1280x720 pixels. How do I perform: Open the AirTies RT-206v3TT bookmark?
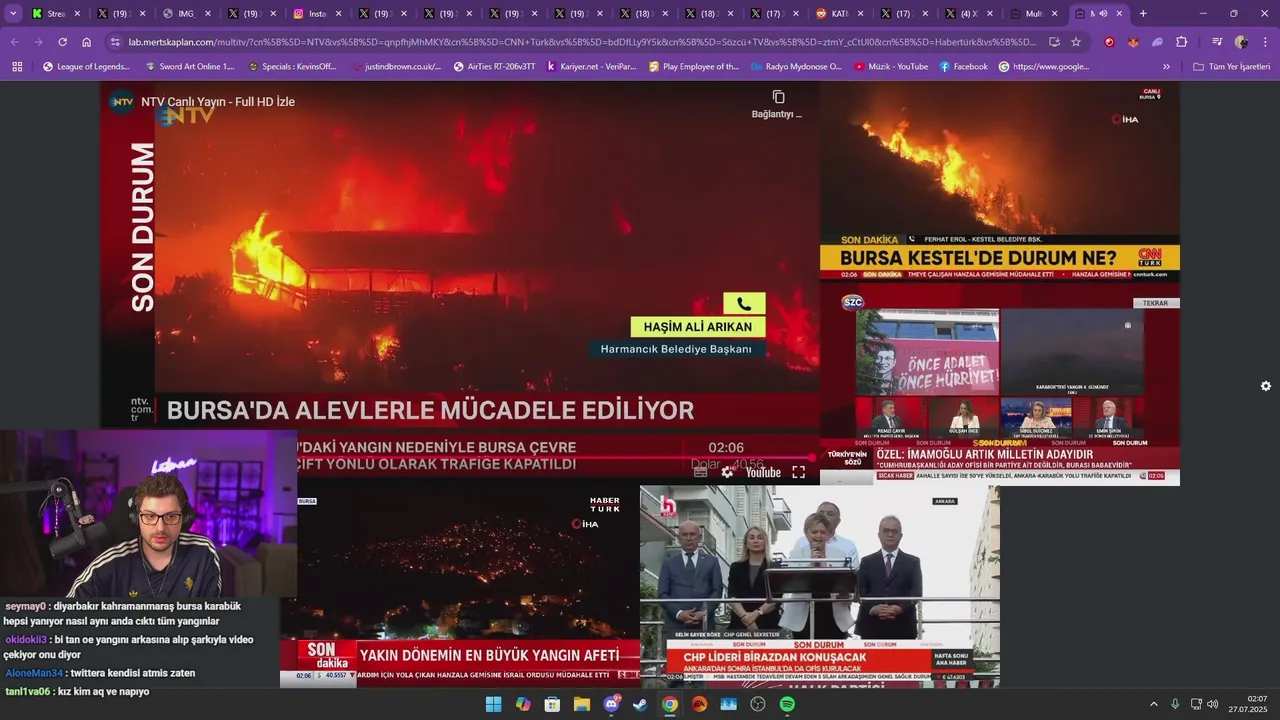tap(494, 67)
